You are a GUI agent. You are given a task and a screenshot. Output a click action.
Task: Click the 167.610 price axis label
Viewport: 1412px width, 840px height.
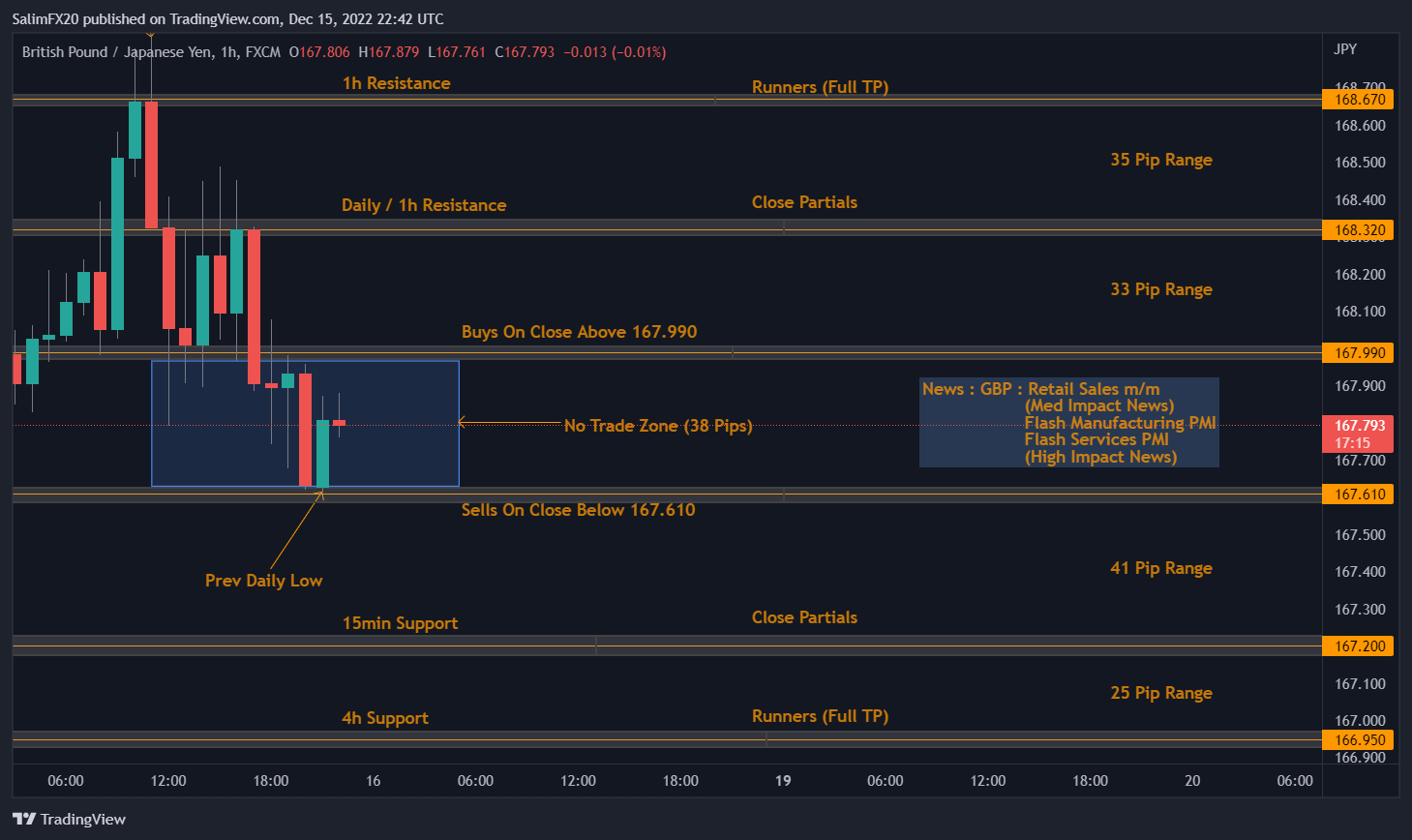1358,495
